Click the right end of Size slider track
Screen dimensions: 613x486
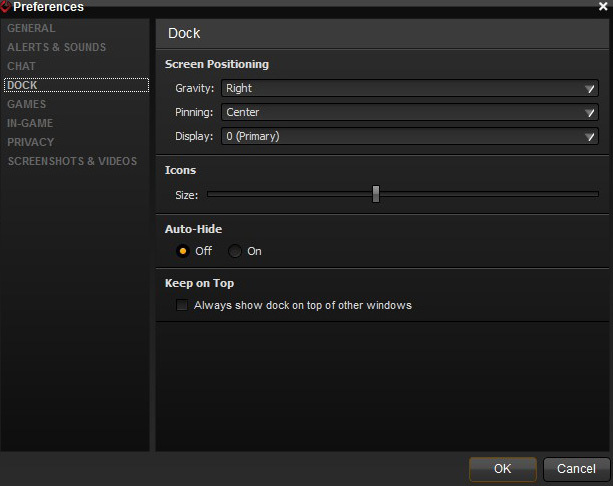(x=595, y=194)
